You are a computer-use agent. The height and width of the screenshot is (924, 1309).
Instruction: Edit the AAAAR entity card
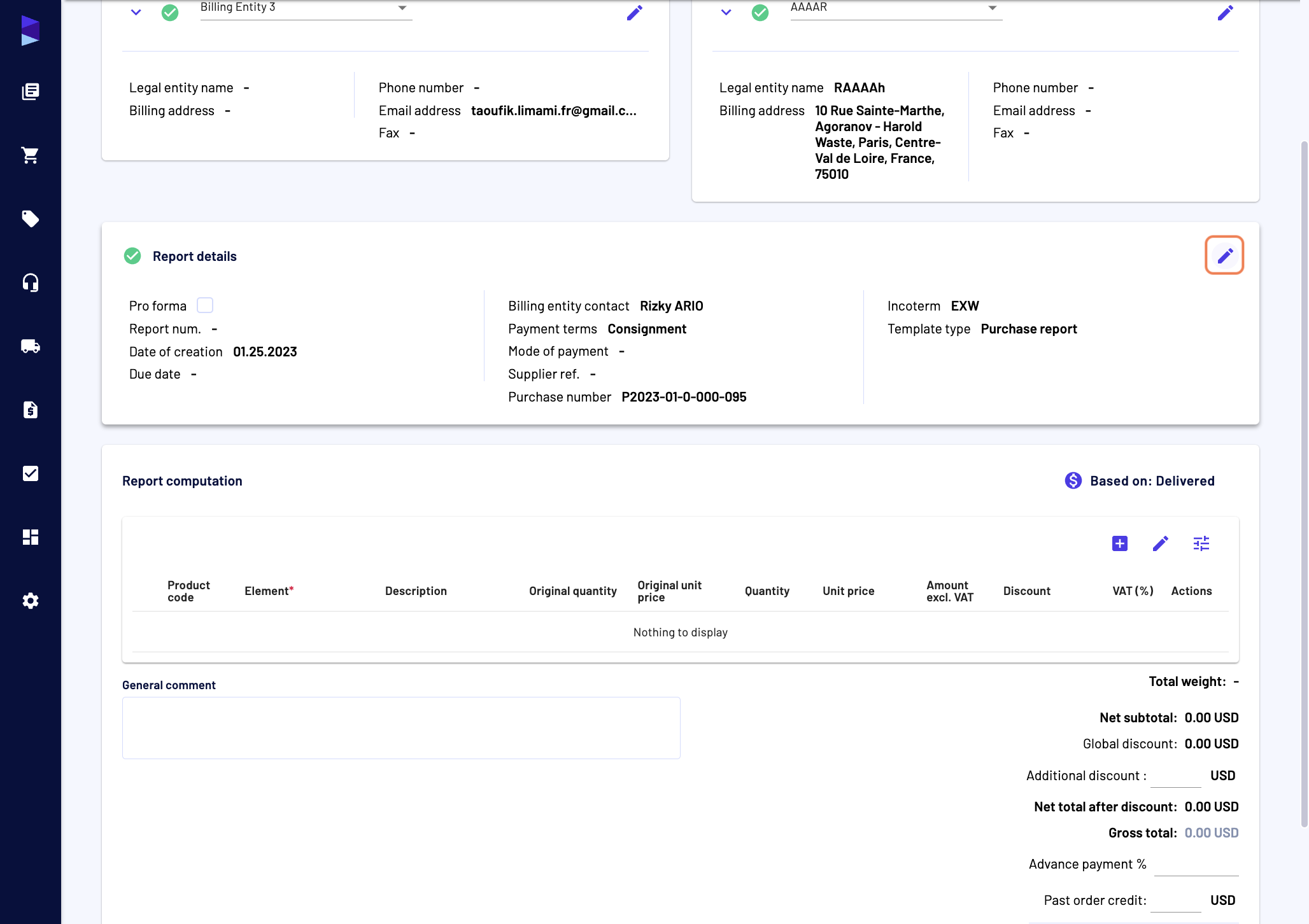click(x=1225, y=13)
